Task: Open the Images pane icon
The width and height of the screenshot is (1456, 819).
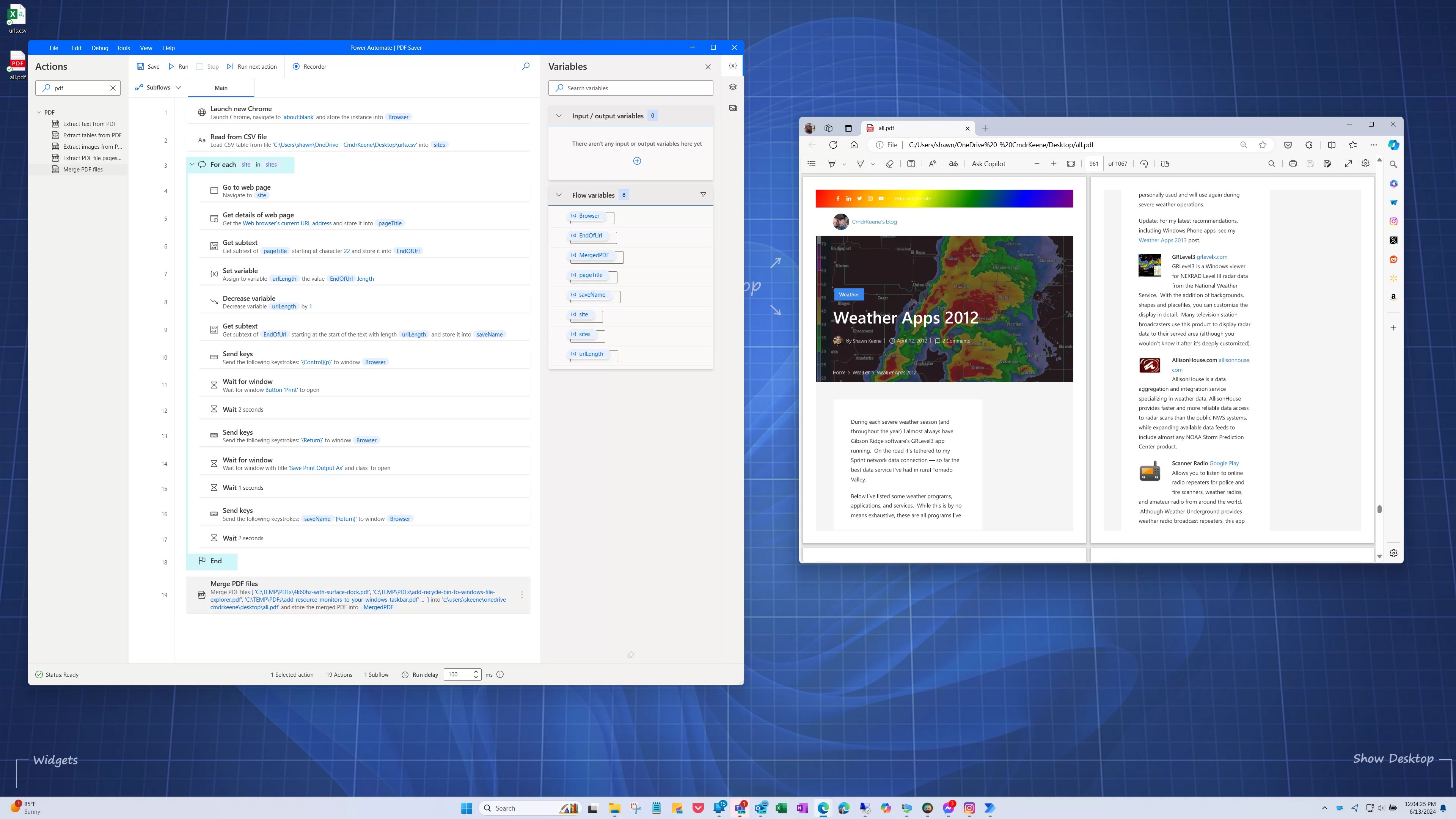Action: (732, 108)
